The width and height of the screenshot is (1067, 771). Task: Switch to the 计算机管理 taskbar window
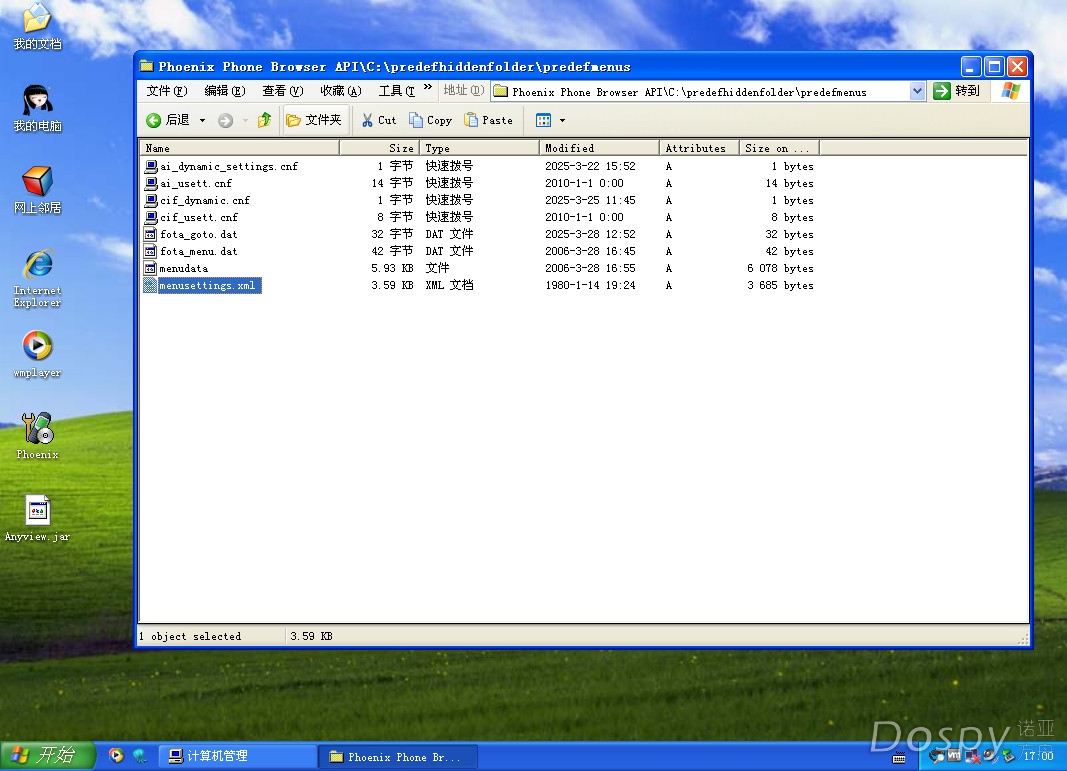[x=237, y=756]
